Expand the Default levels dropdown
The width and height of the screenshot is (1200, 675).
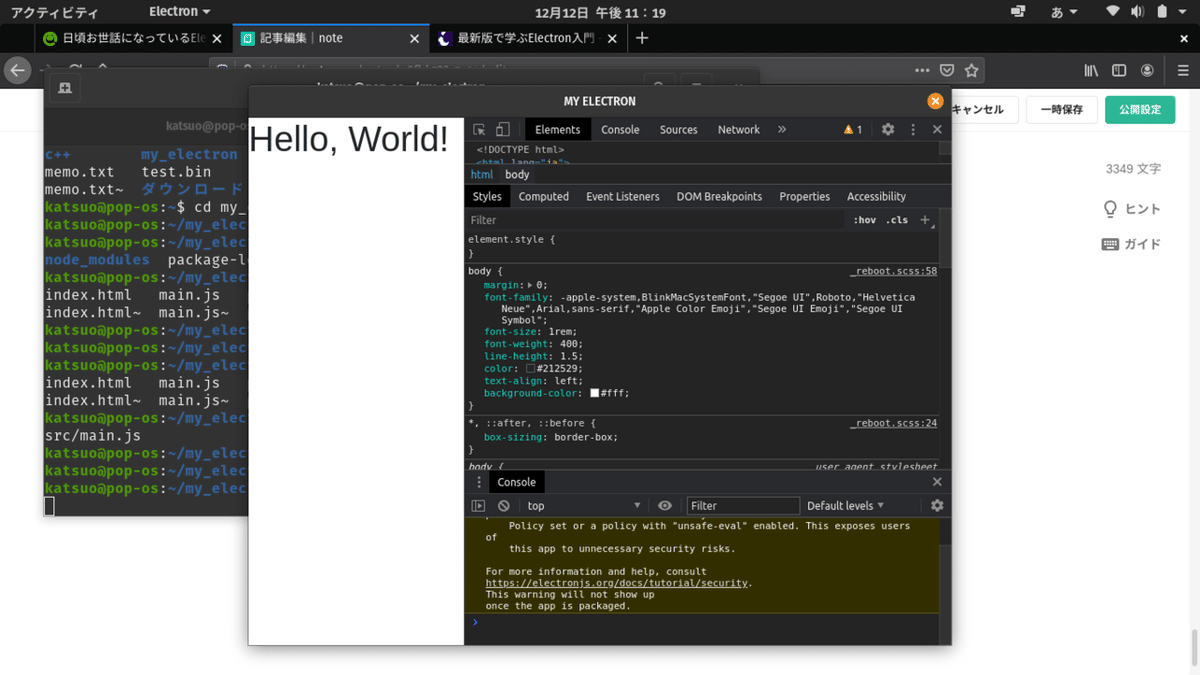(x=845, y=506)
